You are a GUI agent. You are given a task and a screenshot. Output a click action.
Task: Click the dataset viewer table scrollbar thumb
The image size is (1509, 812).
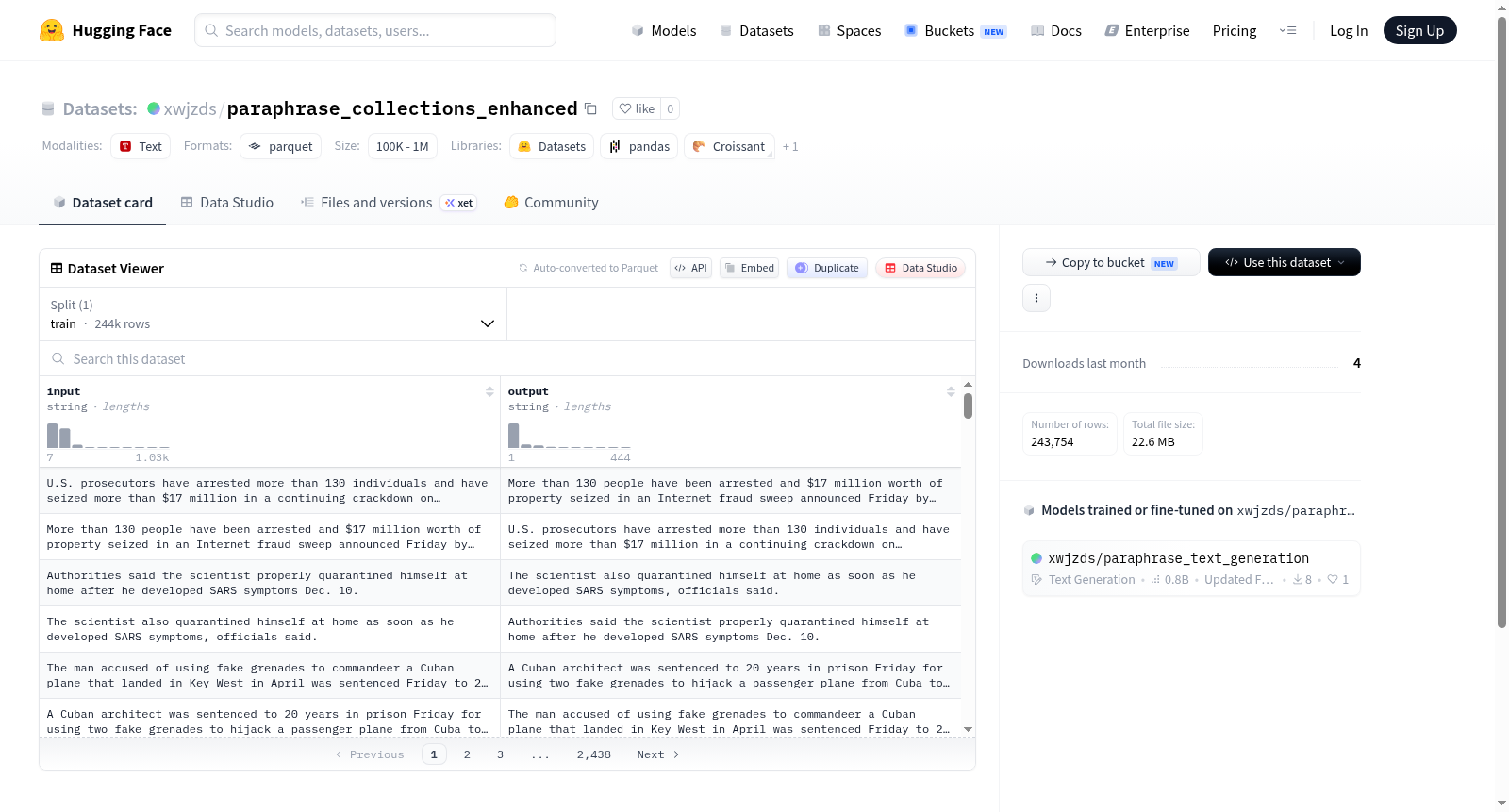[968, 406]
